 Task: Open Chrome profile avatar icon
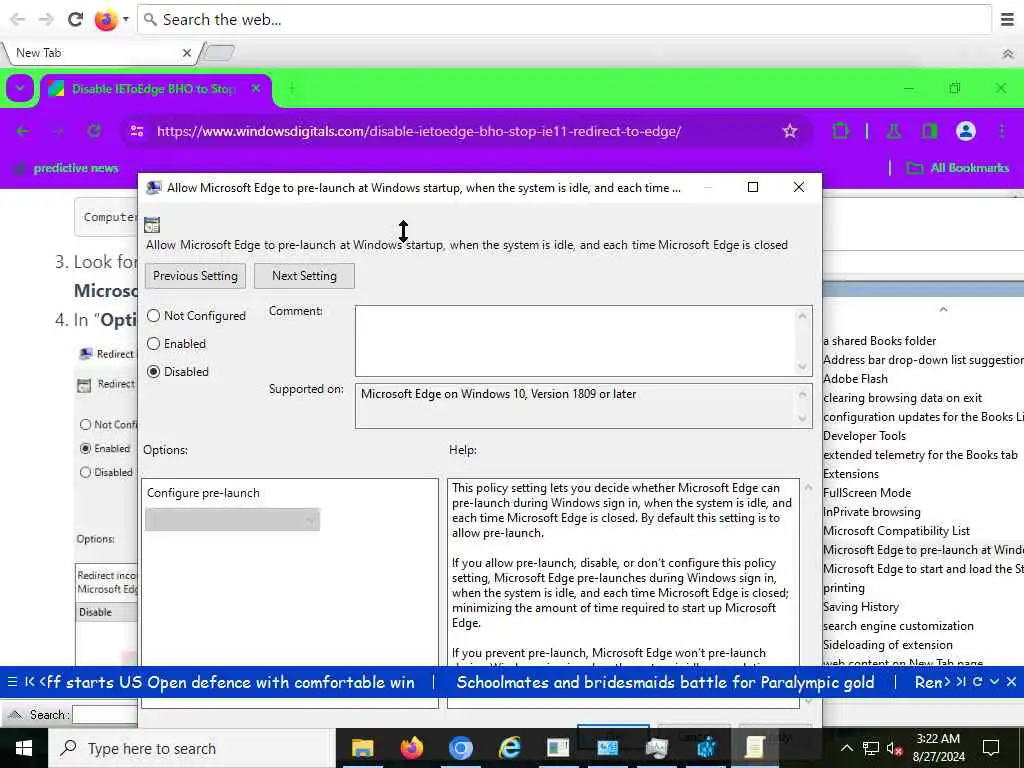tap(965, 131)
